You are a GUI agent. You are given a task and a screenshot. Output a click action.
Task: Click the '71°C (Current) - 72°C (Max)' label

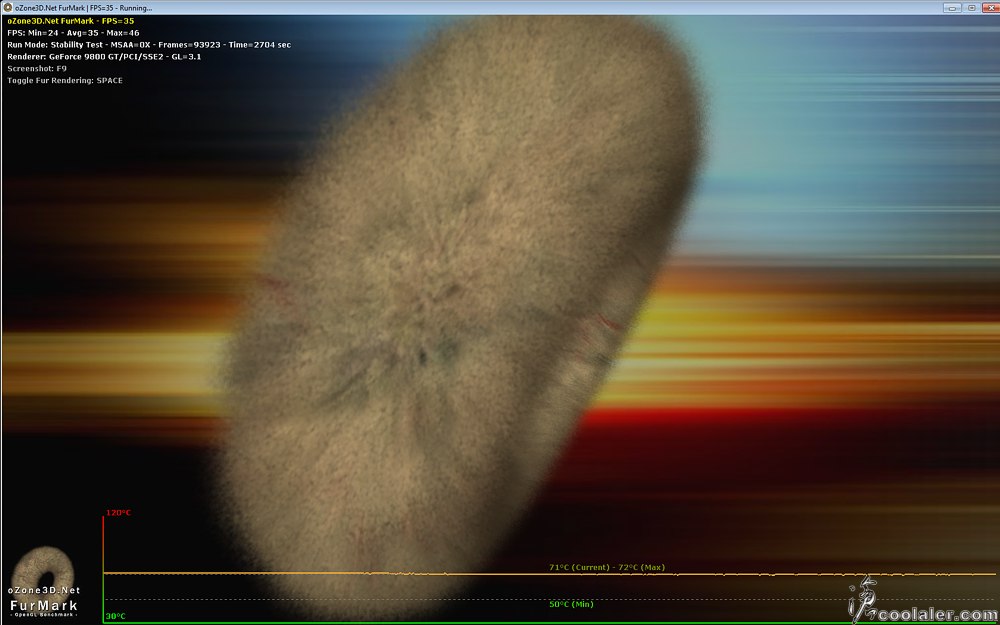tap(607, 567)
